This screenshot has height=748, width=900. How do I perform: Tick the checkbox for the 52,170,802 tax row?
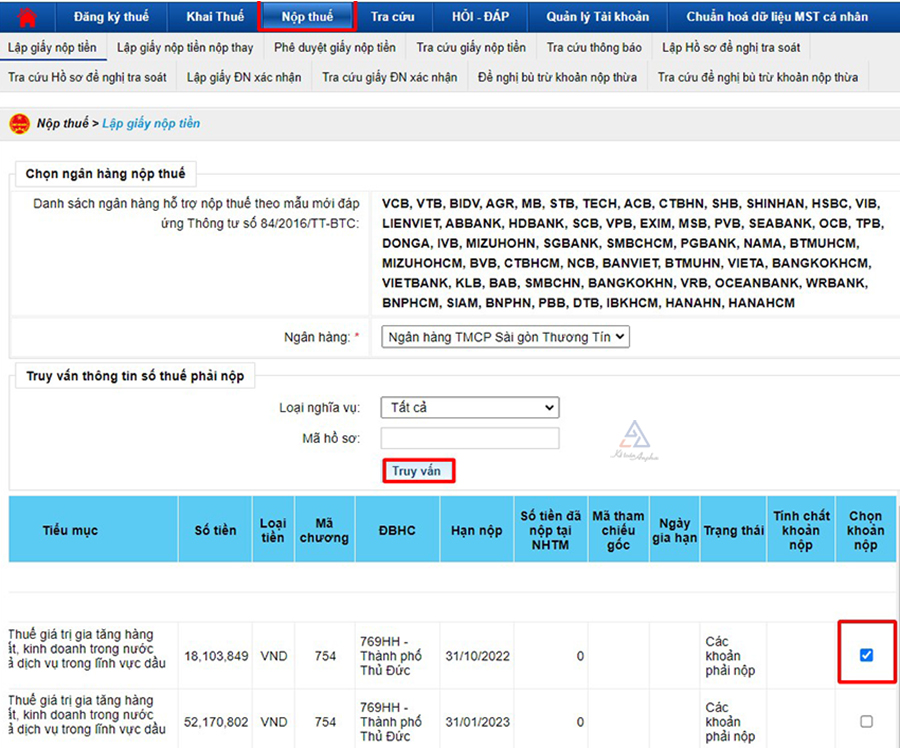click(x=866, y=721)
